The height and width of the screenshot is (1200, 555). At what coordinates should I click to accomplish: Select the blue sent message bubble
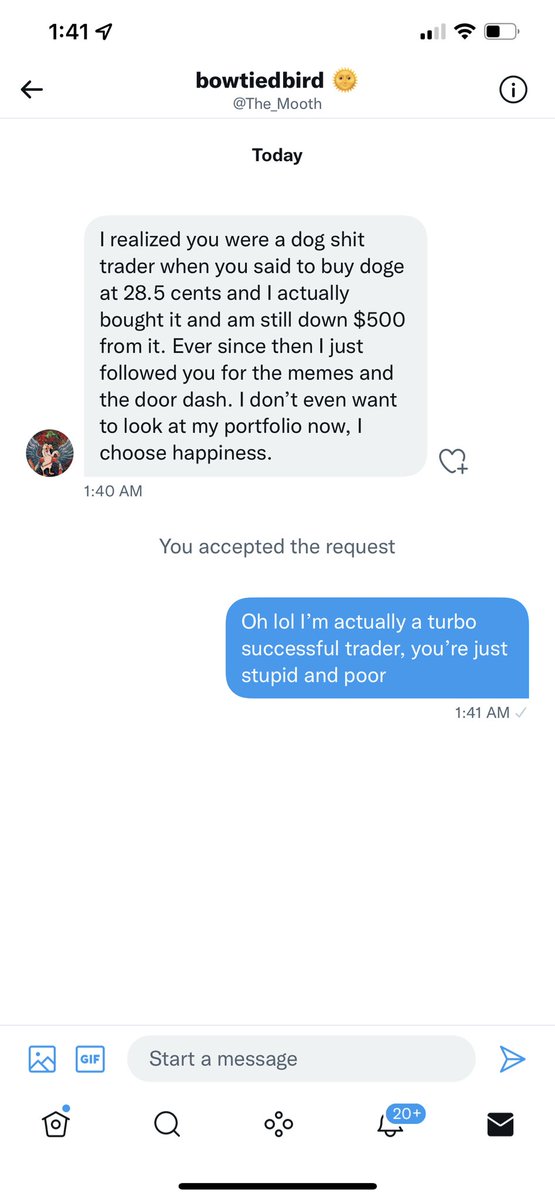[377, 648]
